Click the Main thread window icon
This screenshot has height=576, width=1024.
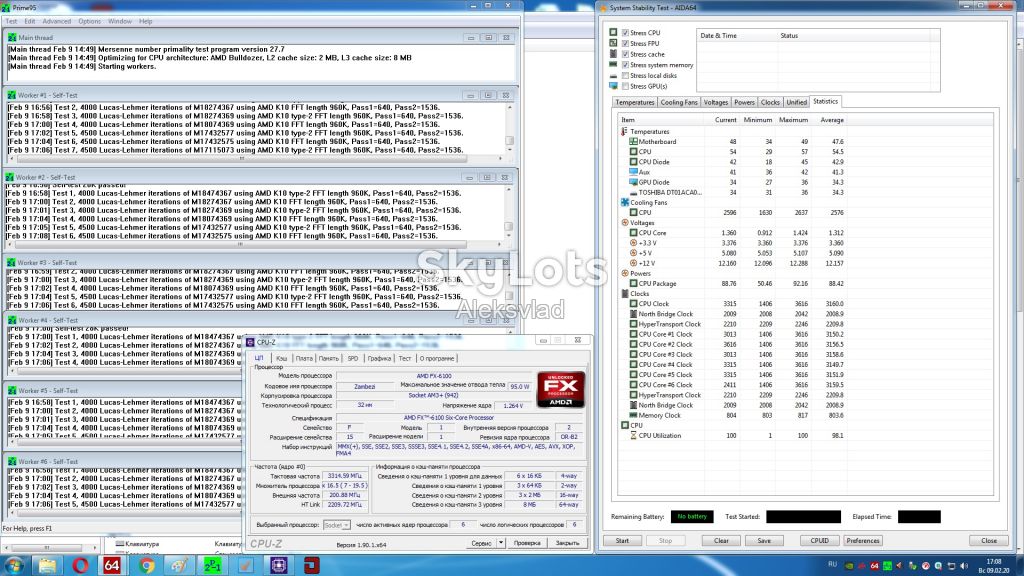coord(12,38)
